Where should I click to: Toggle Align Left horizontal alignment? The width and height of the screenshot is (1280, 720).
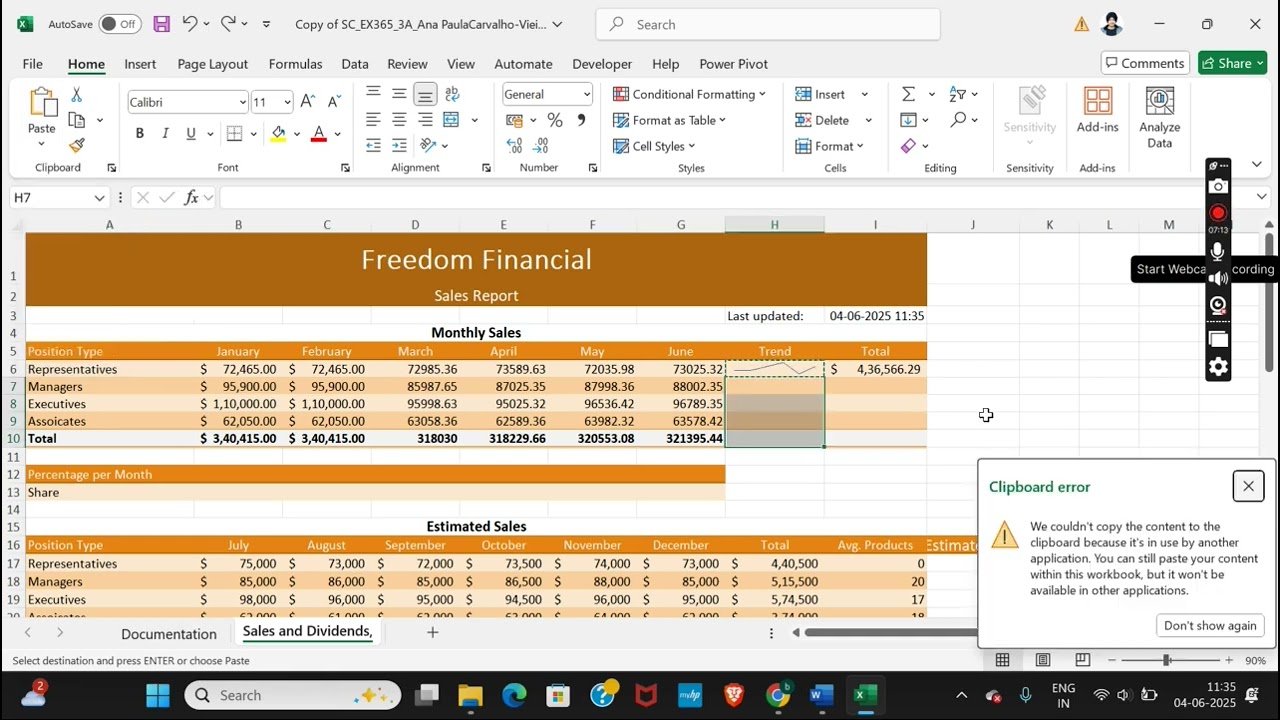pos(373,120)
